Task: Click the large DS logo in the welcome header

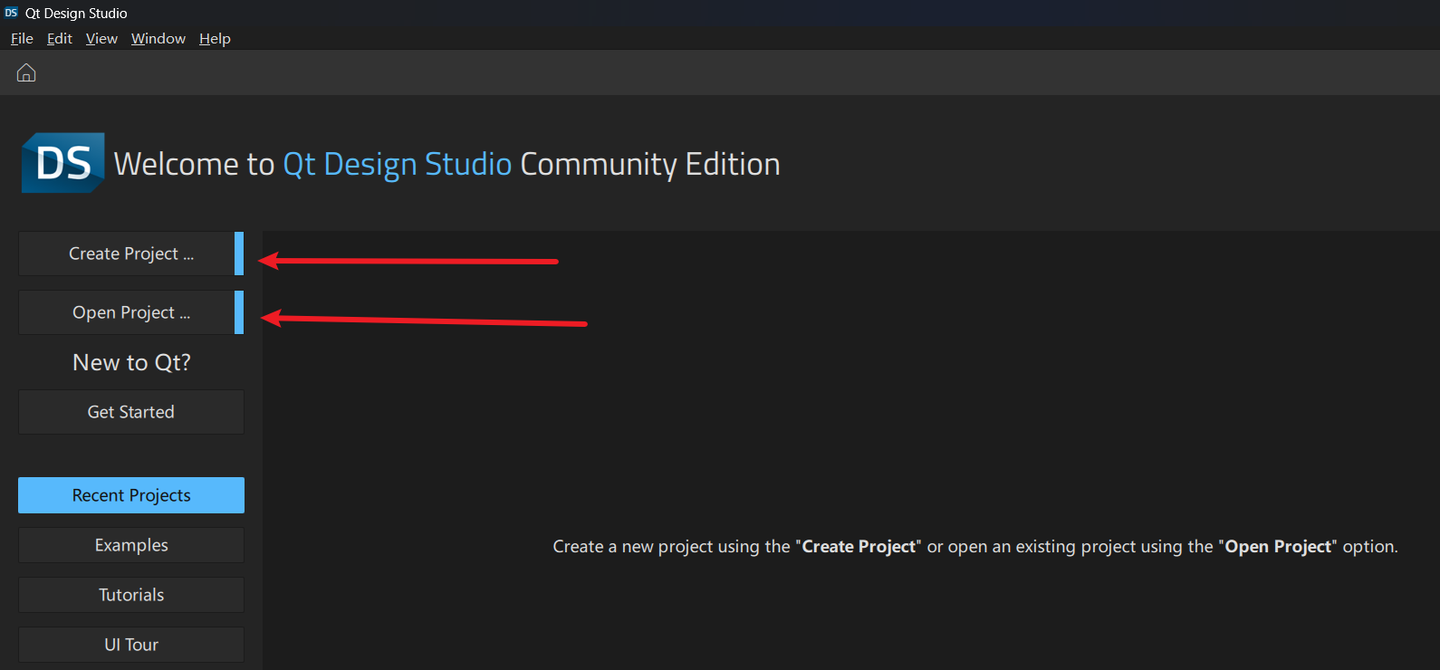Action: click(62, 163)
